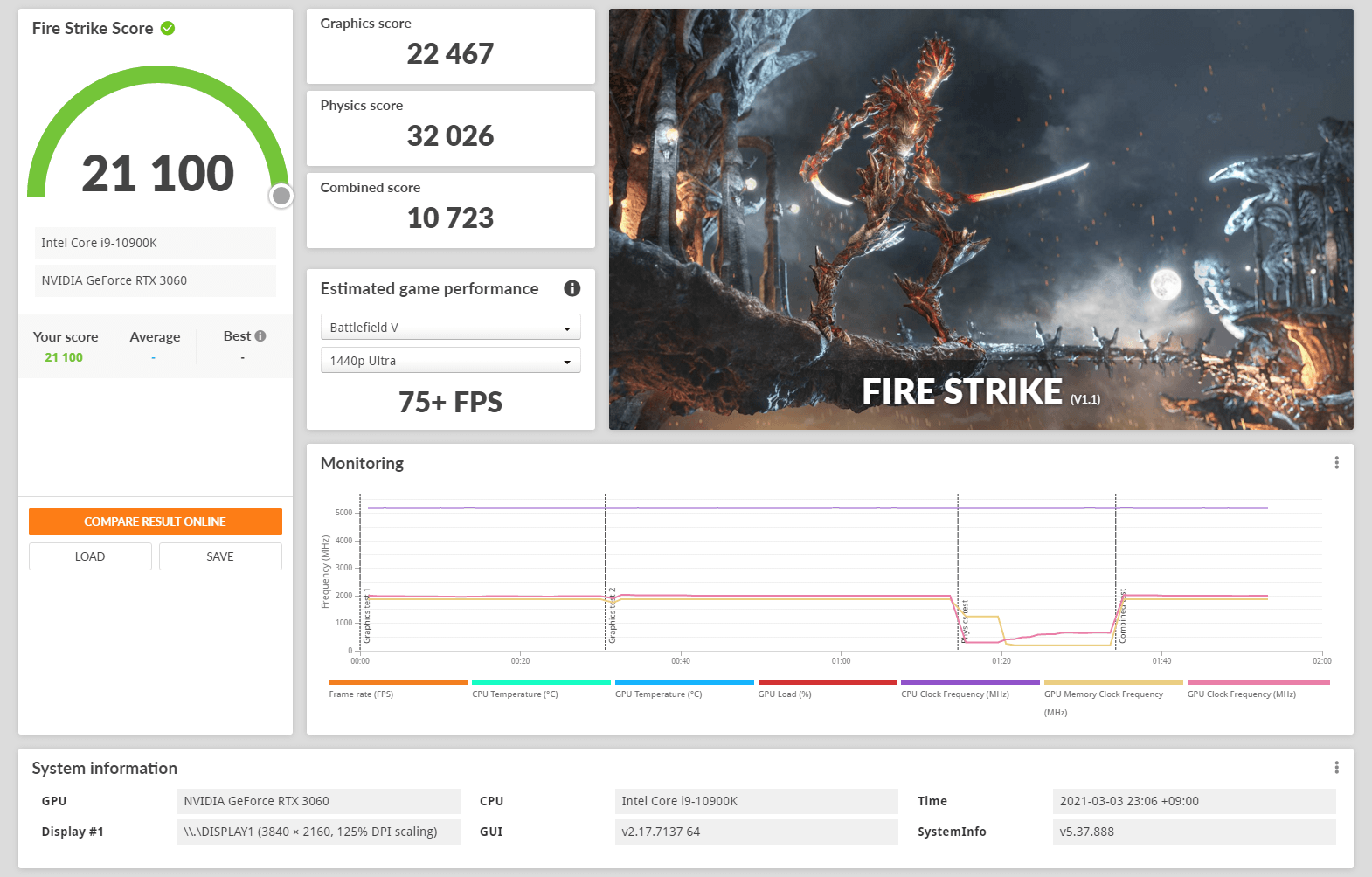This screenshot has width=1372, height=877.
Task: Click the Combined test marker line
Action: coord(1116,572)
